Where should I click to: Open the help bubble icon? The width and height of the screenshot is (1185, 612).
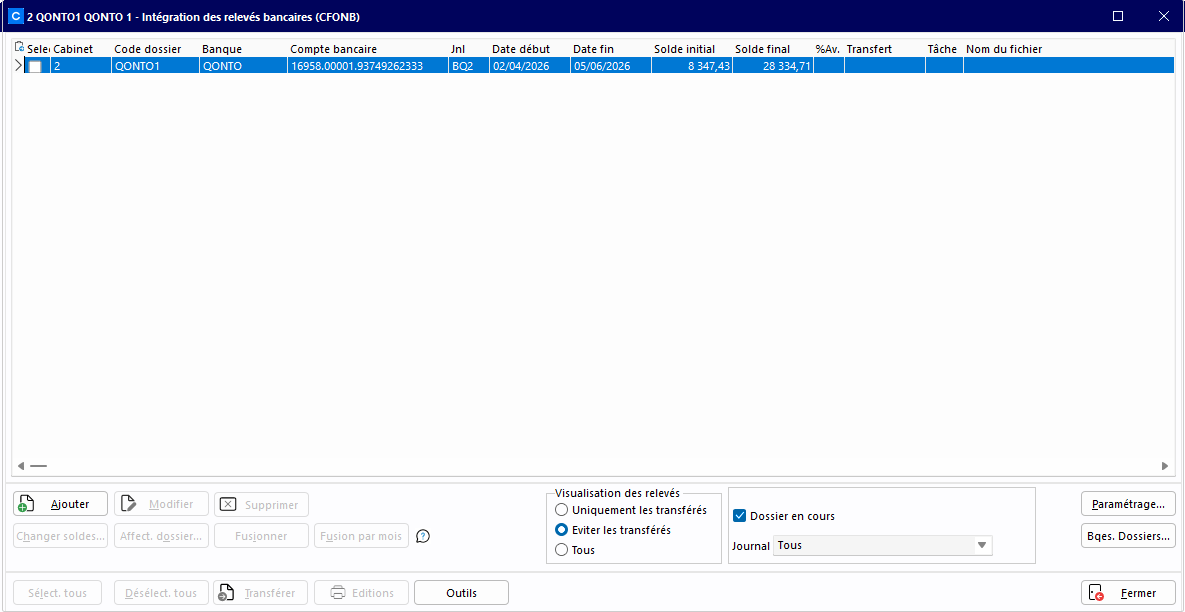tap(423, 536)
